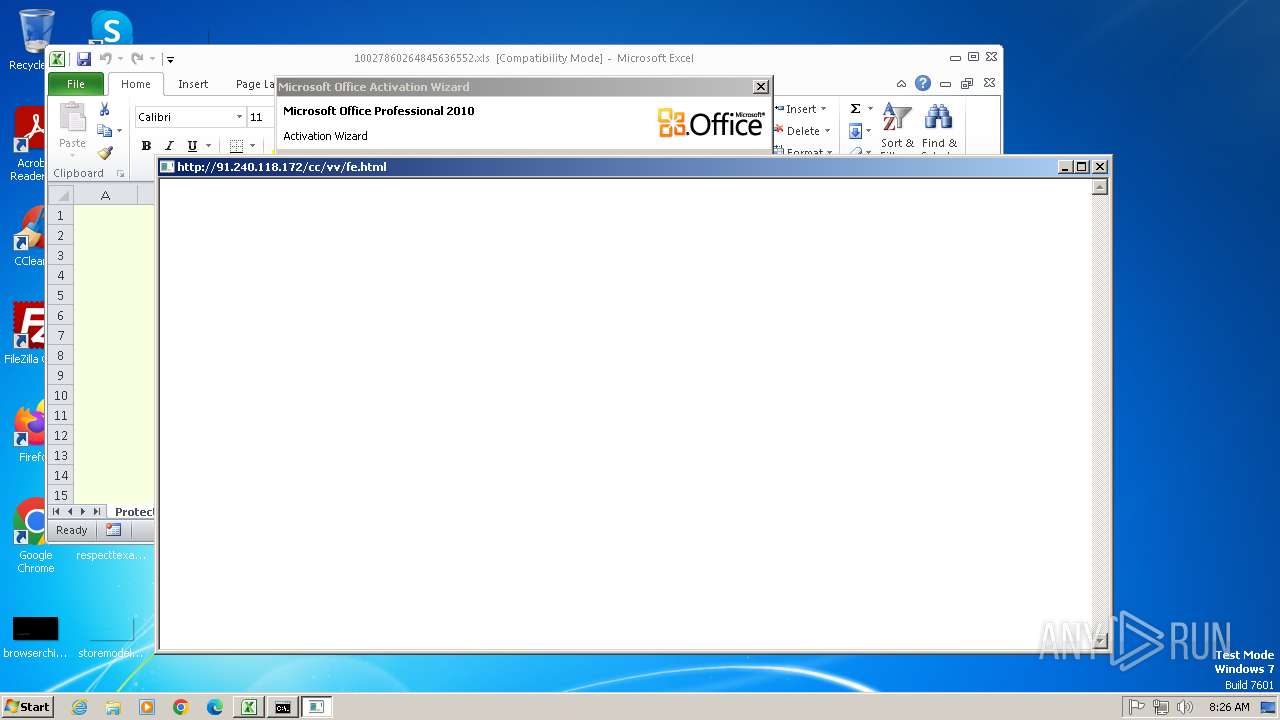Click the Undo arrow in Excel's title bar
The image size is (1280, 720).
pyautogui.click(x=105, y=59)
